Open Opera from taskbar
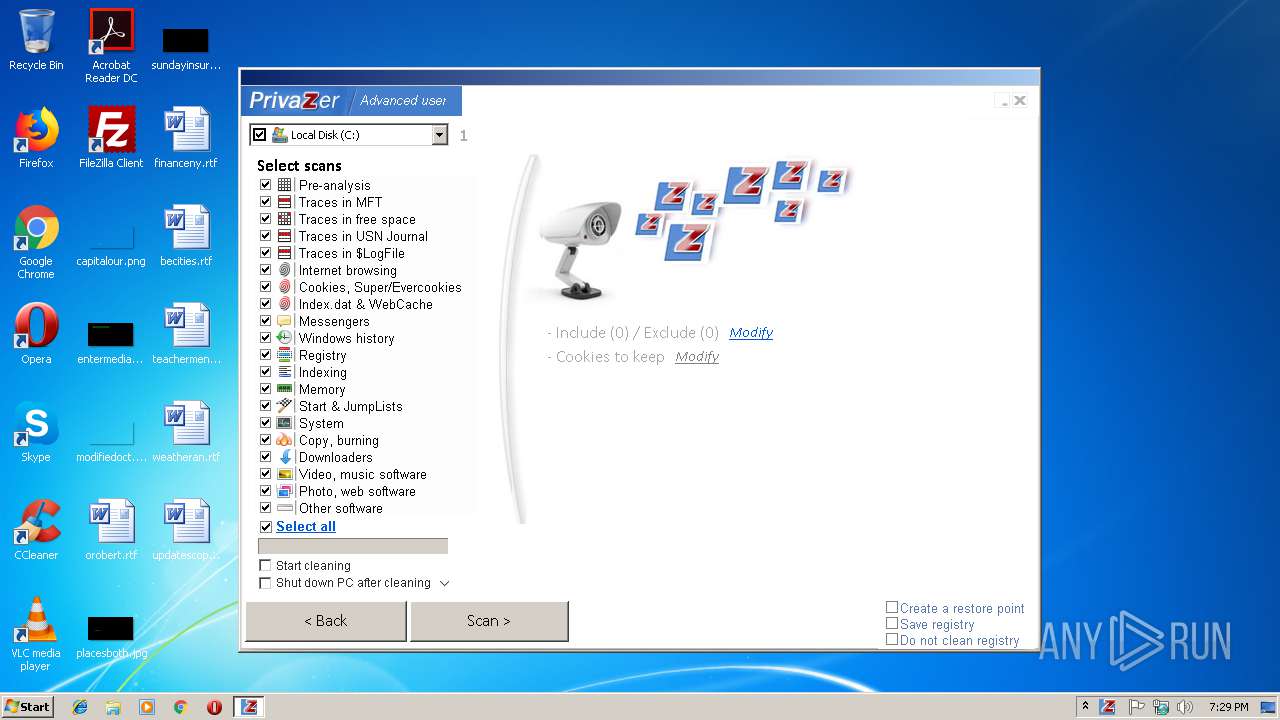1280x720 pixels. 214,707
